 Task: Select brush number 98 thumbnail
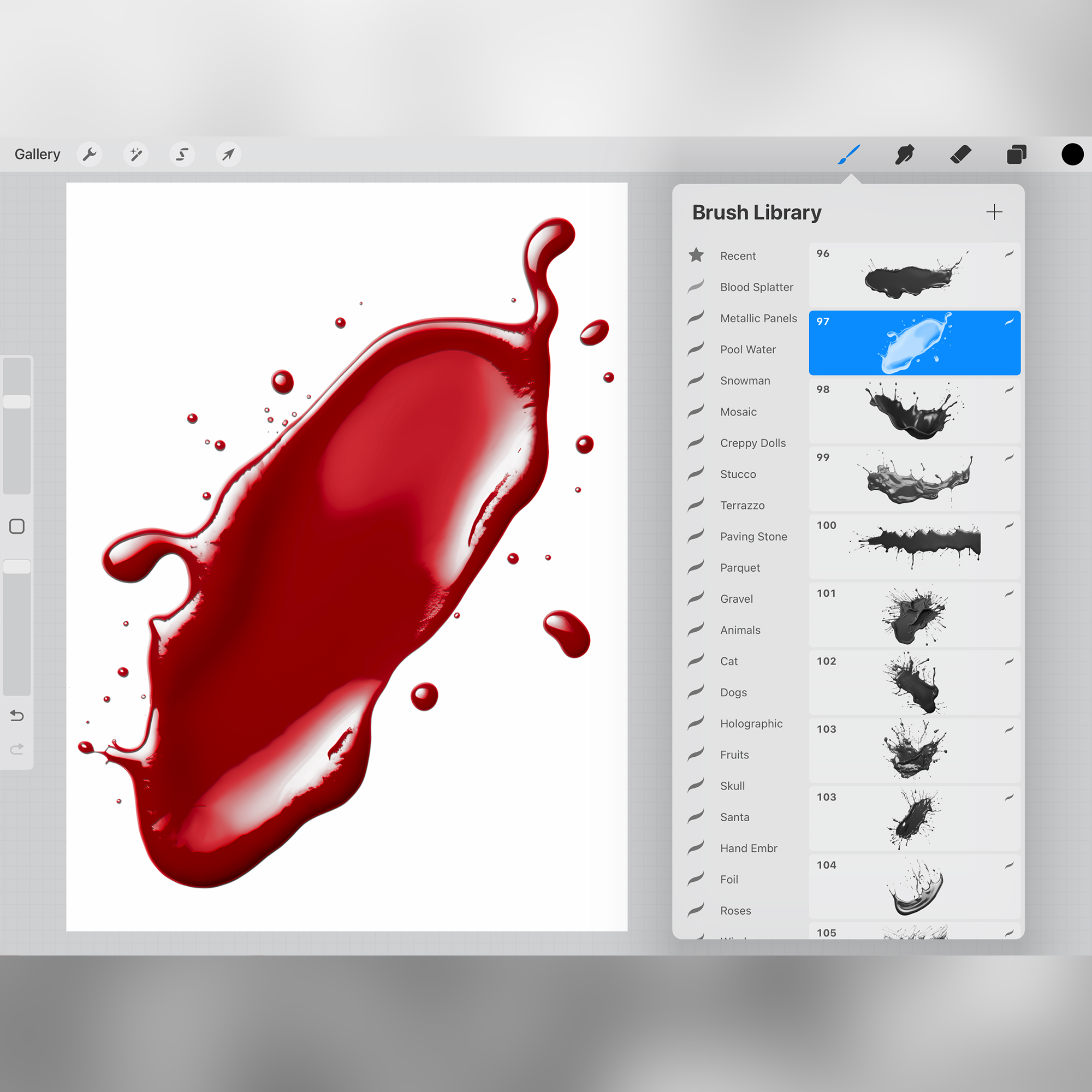pyautogui.click(x=914, y=411)
